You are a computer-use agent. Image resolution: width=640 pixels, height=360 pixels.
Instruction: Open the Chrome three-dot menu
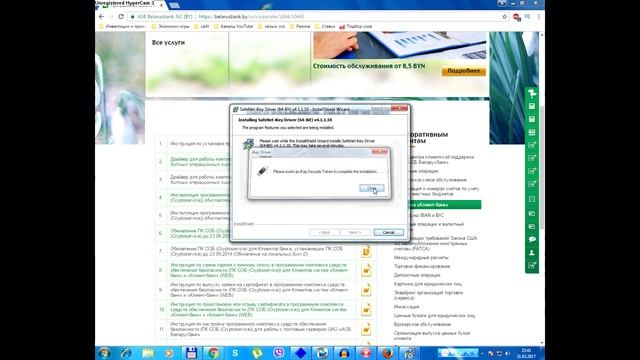coord(539,17)
